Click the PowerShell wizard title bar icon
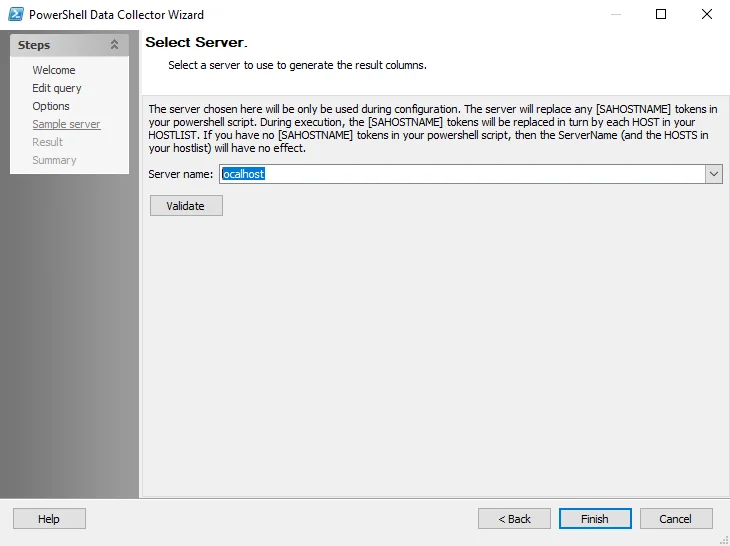Image resolution: width=730 pixels, height=546 pixels. [15, 14]
